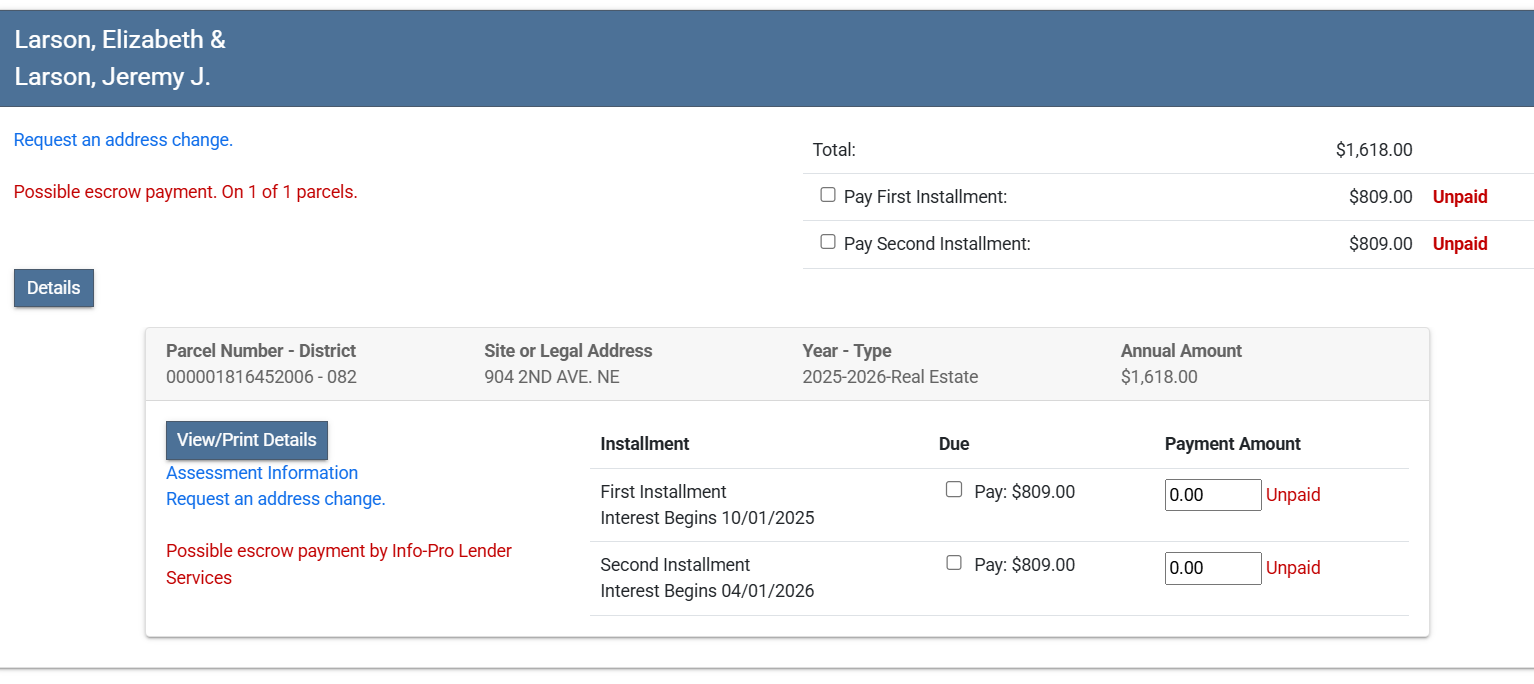Click the top 'Request an address change.' link
The height and width of the screenshot is (684, 1534).
pyautogui.click(x=123, y=140)
